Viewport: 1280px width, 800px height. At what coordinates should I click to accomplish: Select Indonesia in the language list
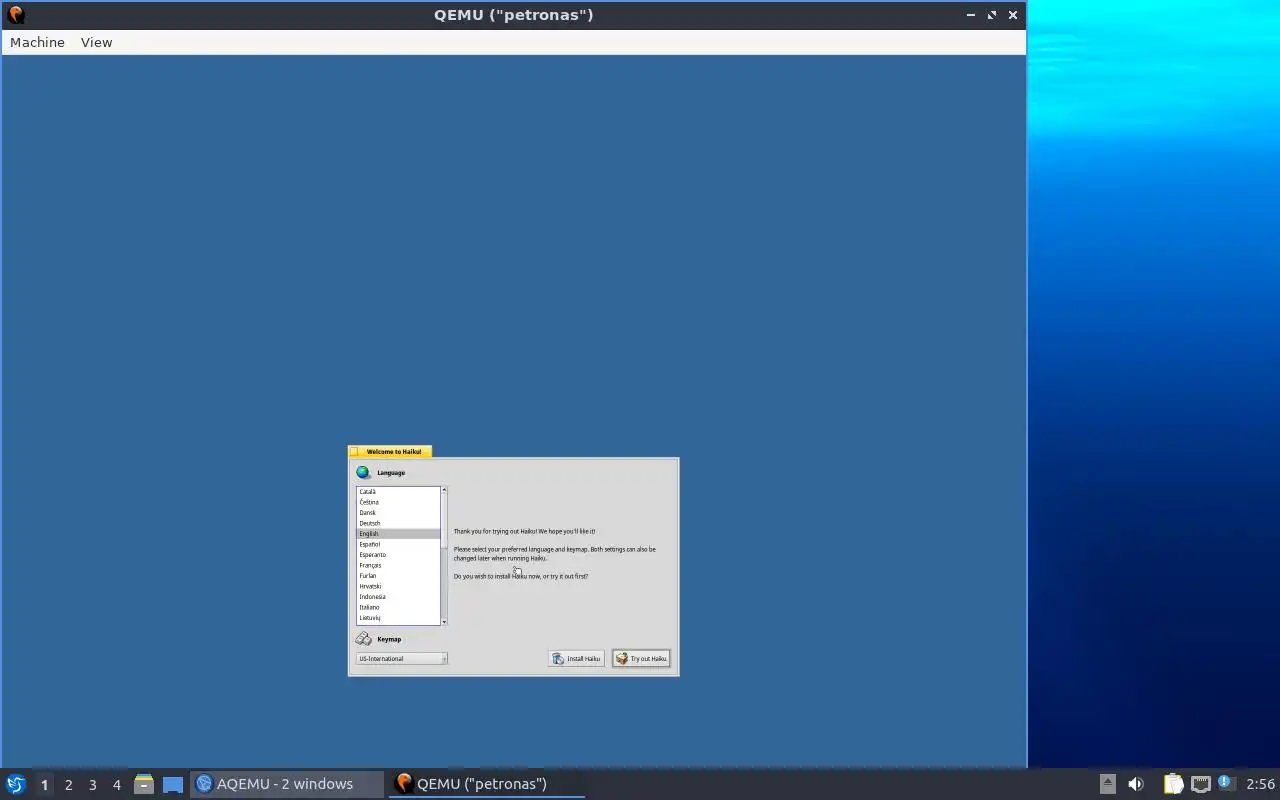tap(398, 597)
